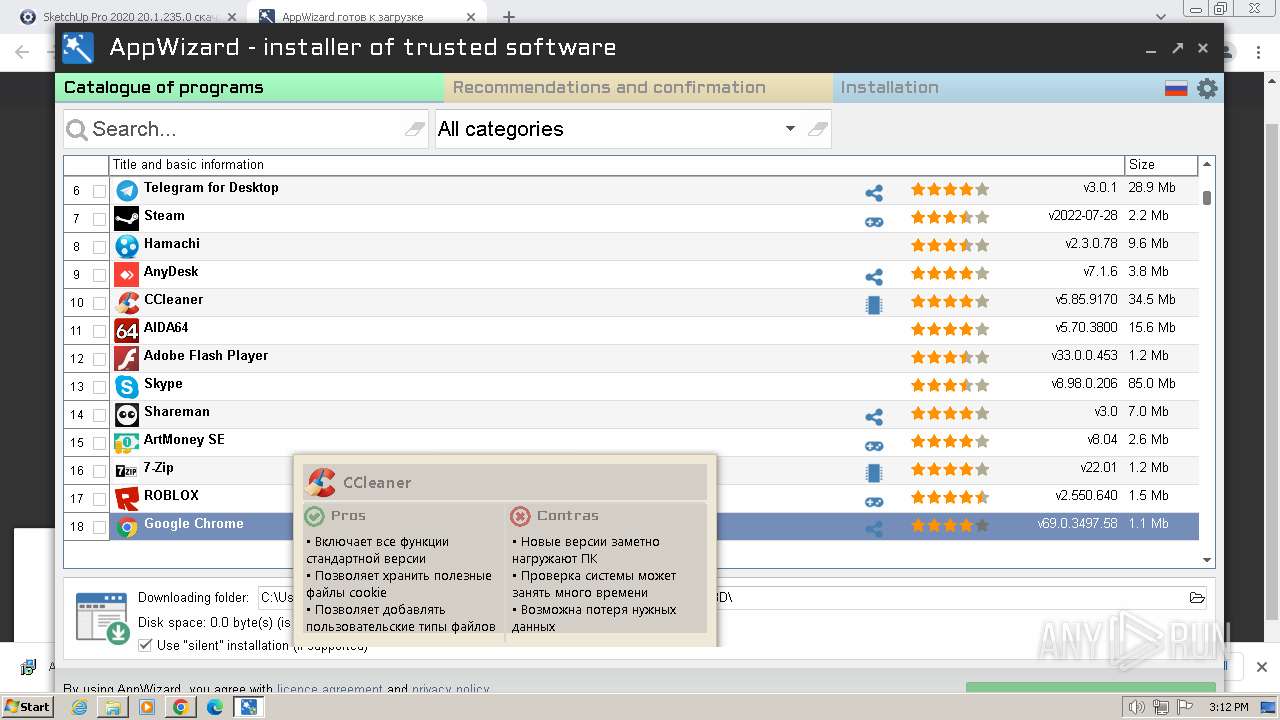
Task: Open the Recommendations and confirmation tab
Action: (638, 88)
